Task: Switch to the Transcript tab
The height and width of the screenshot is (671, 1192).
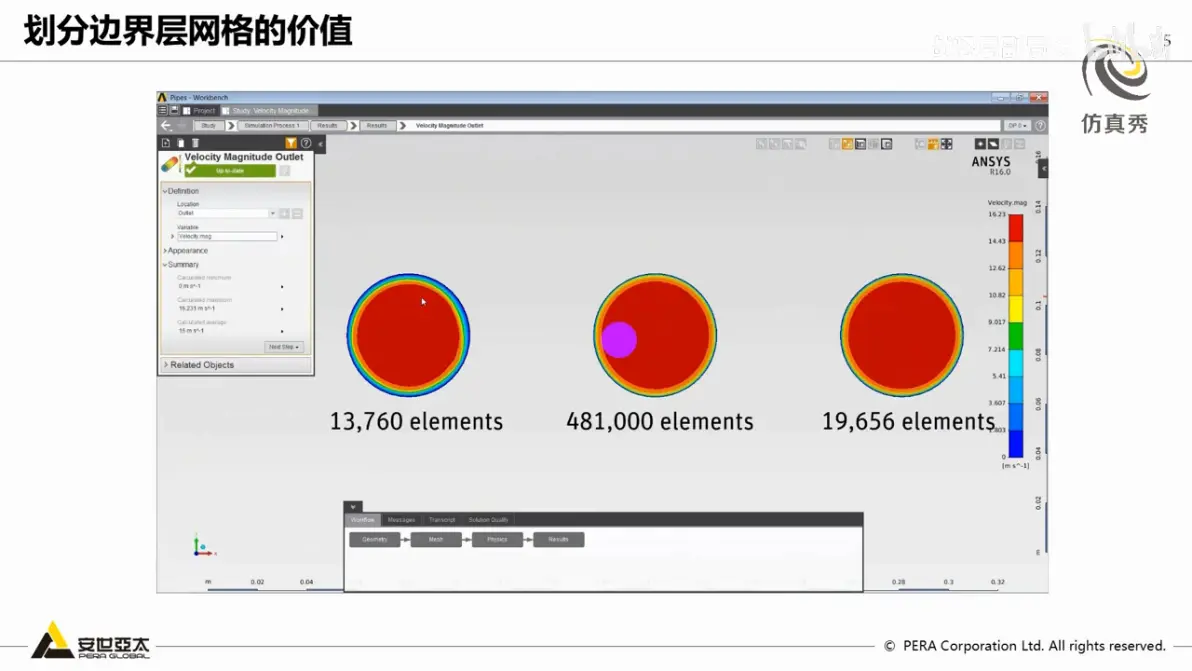Action: [x=442, y=520]
